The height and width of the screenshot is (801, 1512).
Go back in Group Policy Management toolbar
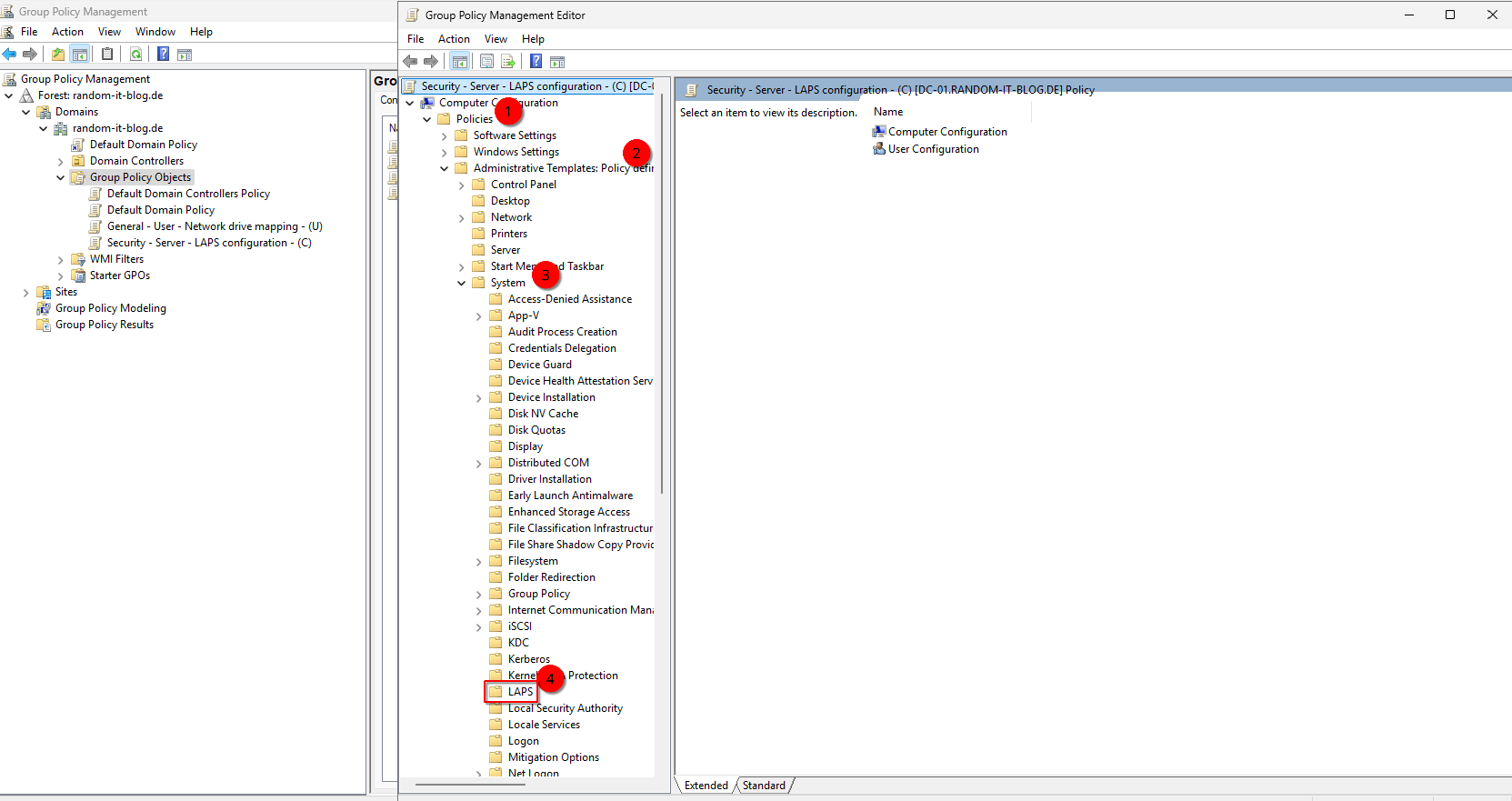(x=9, y=55)
